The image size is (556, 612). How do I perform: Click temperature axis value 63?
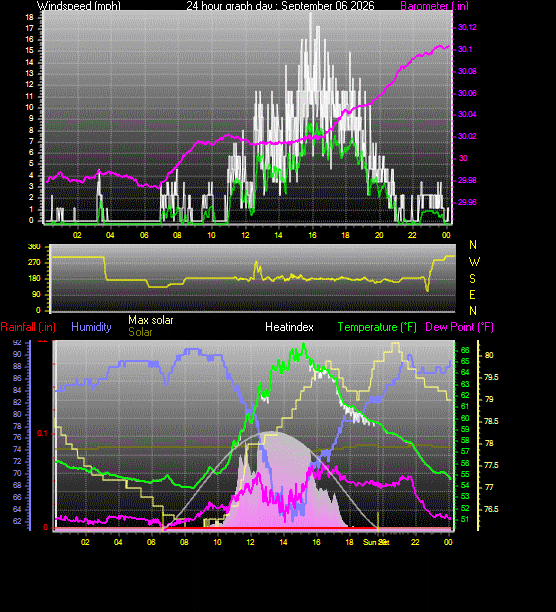[x=465, y=384]
